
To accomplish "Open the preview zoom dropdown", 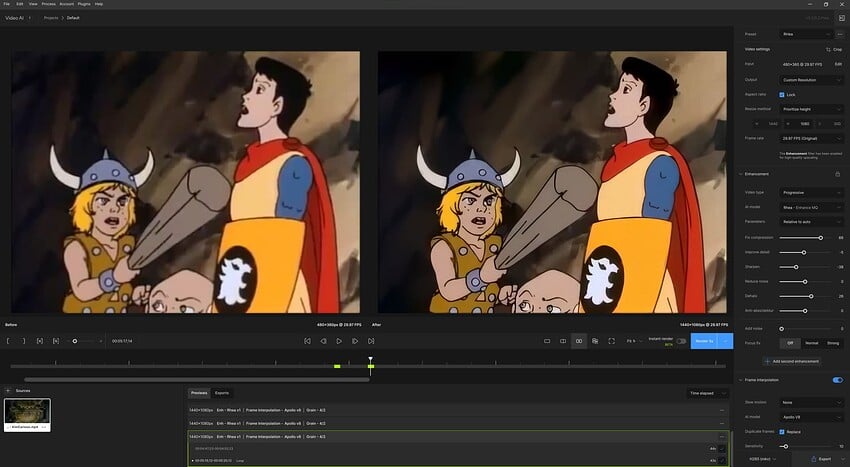I will click(x=633, y=341).
